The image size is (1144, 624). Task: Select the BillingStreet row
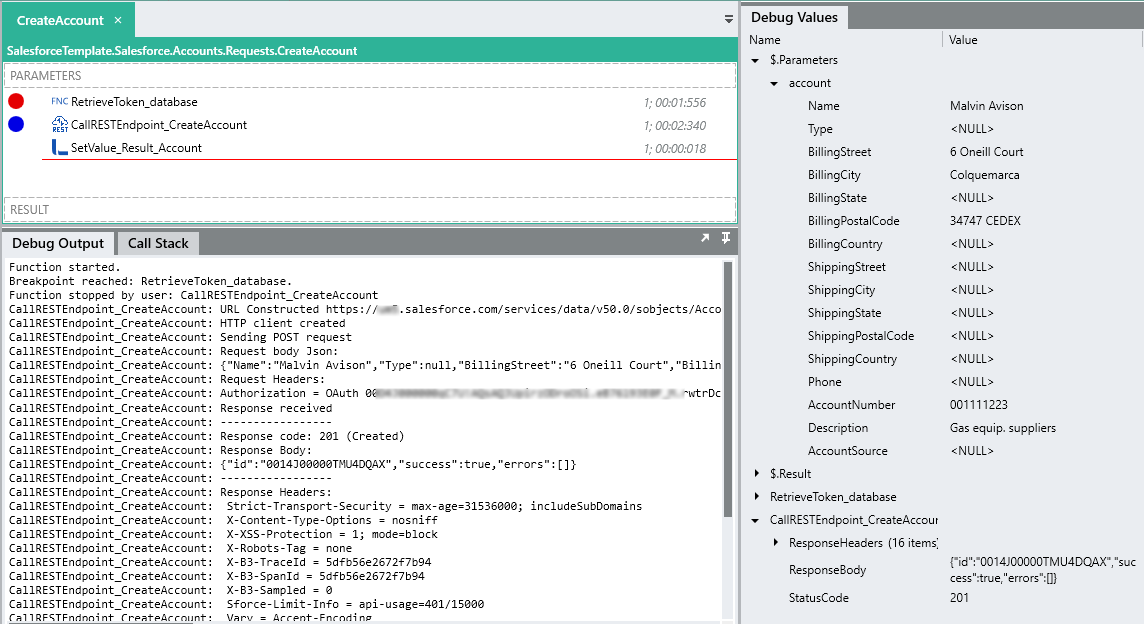[943, 152]
